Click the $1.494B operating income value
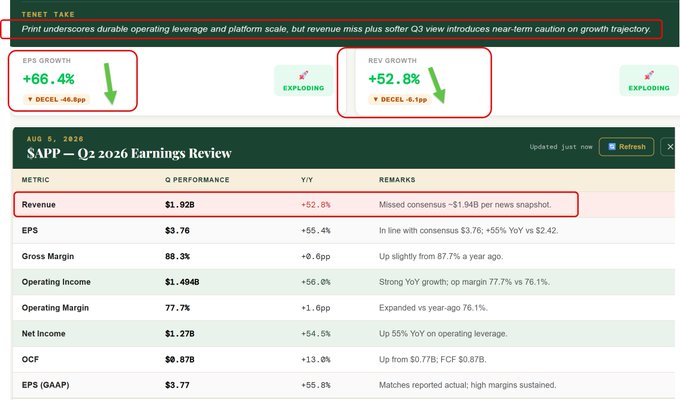Image resolution: width=680 pixels, height=400 pixels. (x=182, y=282)
